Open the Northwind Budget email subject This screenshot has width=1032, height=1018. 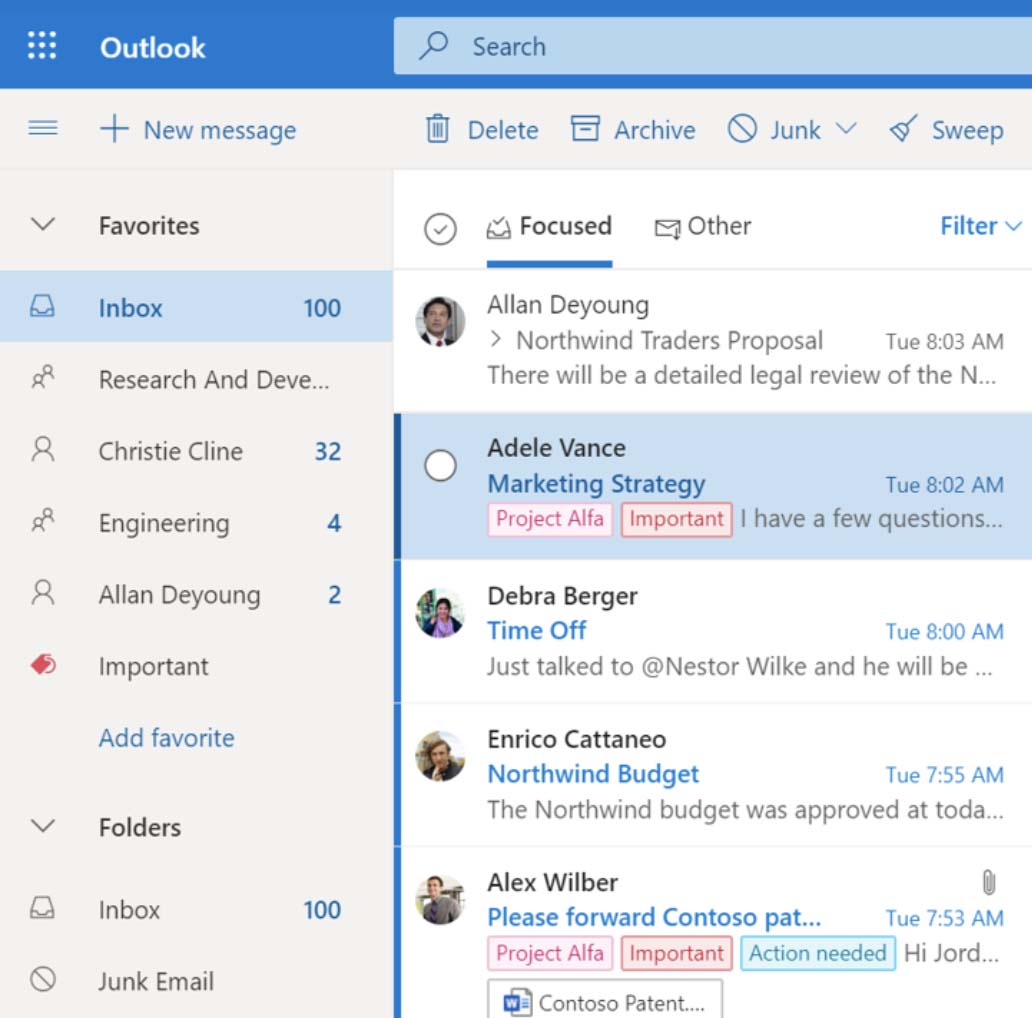593,774
